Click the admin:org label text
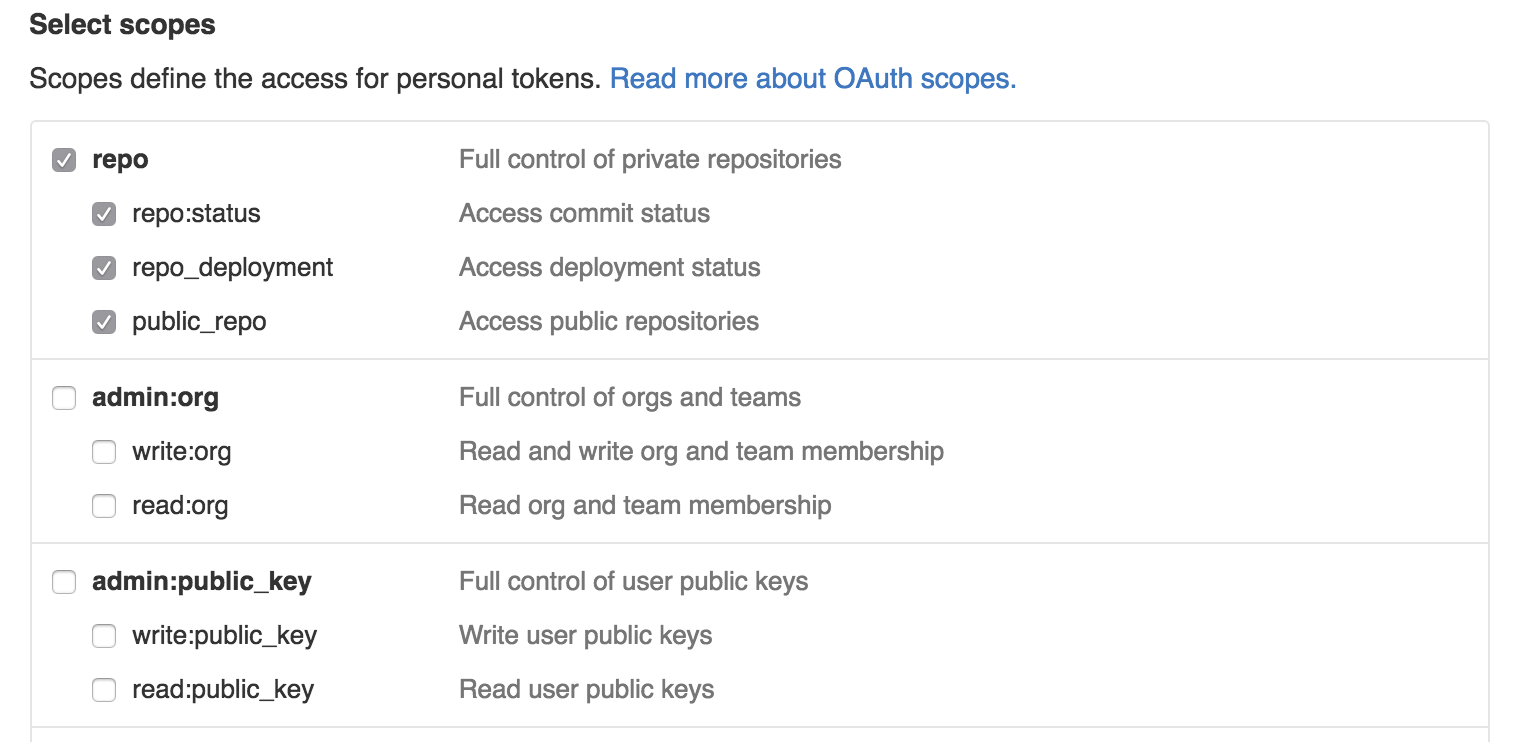1520x742 pixels. click(x=155, y=397)
